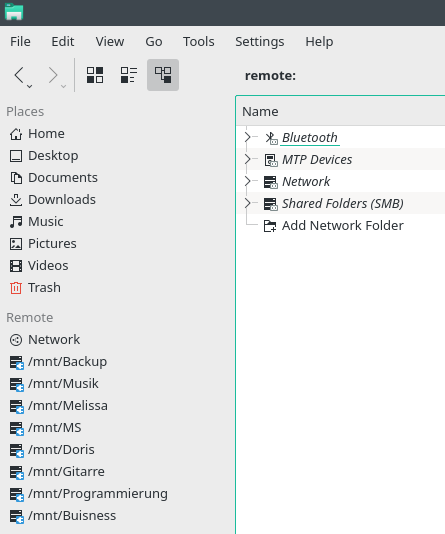Click the Dolphin app icon in title bar
Screen dimensions: 445x534
(x=14, y=12)
